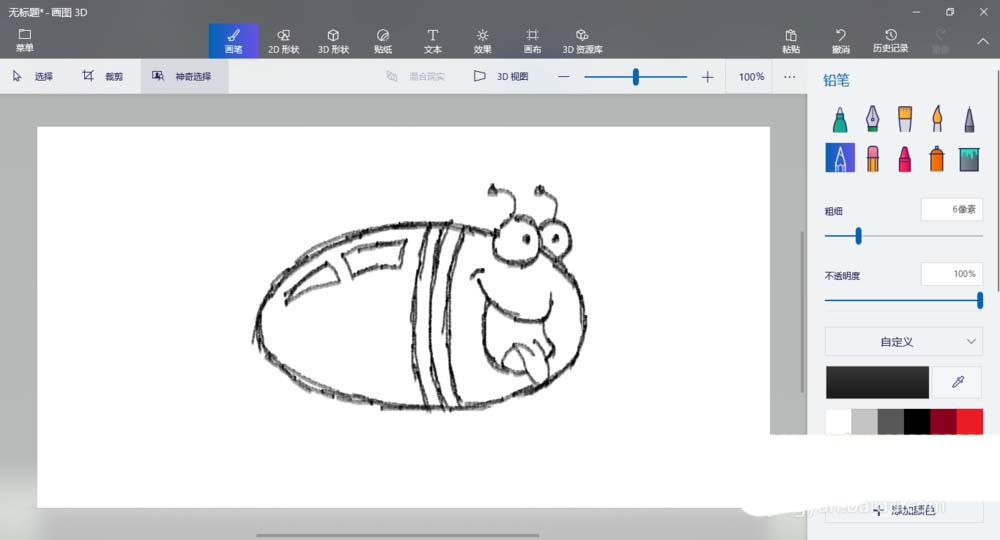Click 添加颜色 add color button
This screenshot has height=540, width=1000.
[x=904, y=510]
